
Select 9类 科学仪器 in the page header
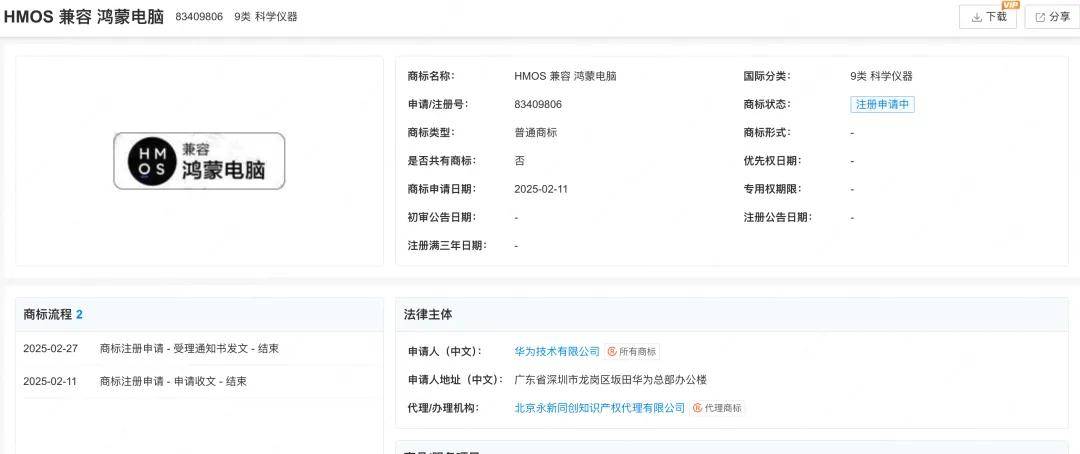click(266, 17)
